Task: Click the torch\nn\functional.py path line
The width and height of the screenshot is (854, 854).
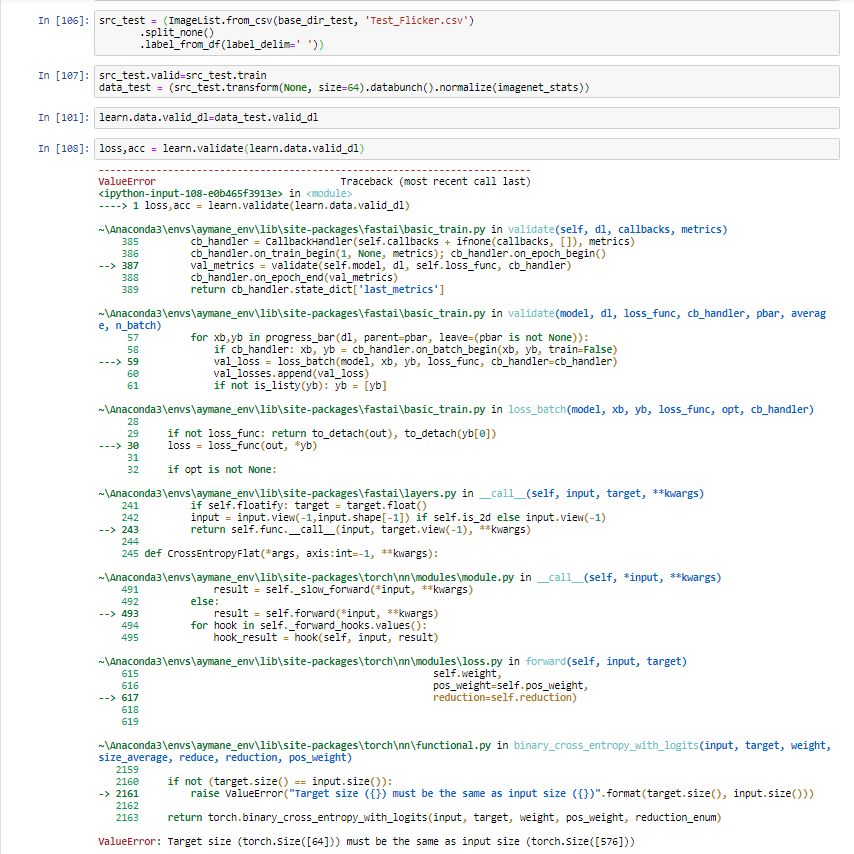Action: click(465, 752)
